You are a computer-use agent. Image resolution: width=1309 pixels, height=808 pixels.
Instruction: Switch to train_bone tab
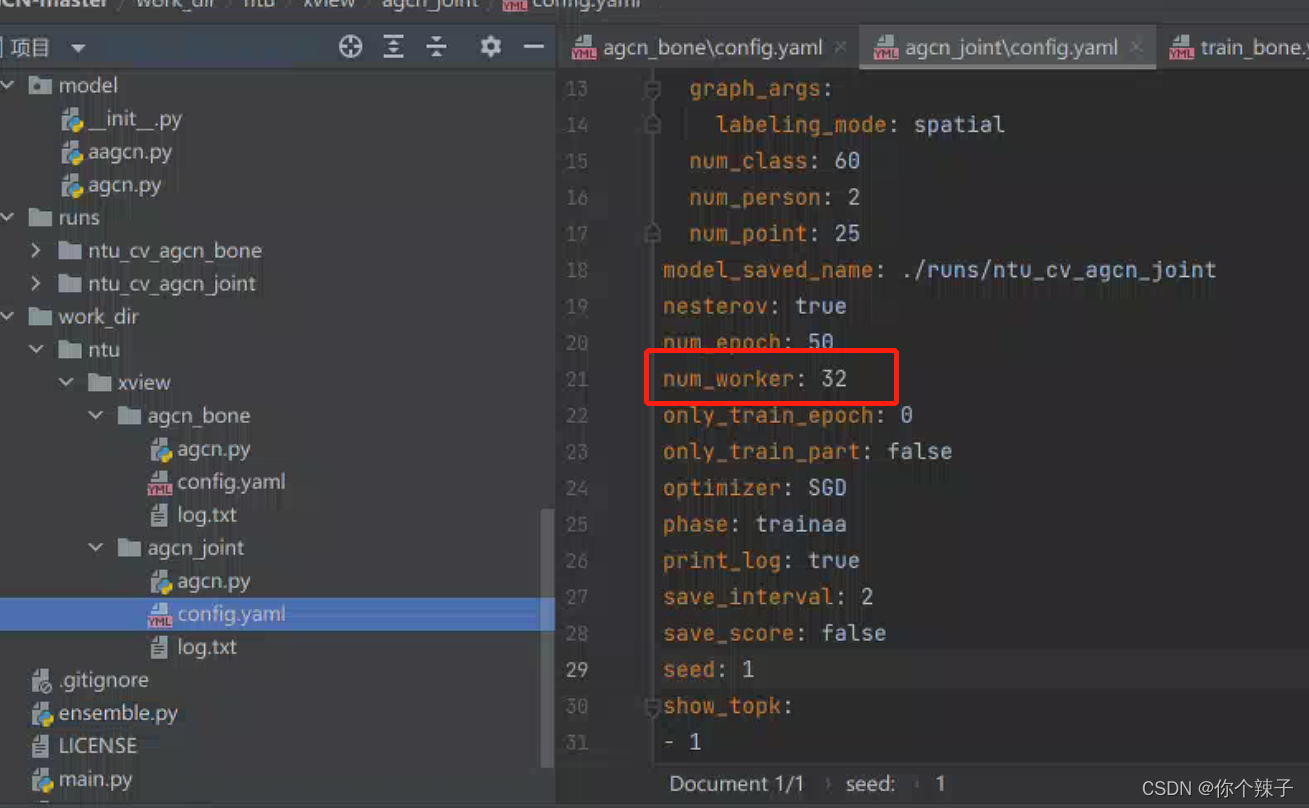(1238, 47)
